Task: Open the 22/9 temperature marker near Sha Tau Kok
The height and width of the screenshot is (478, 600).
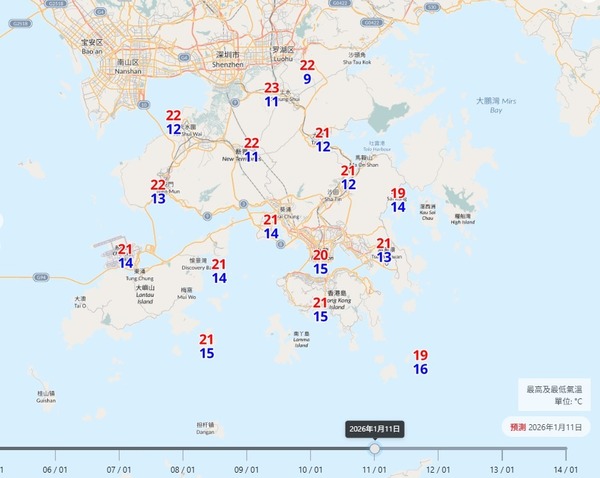Action: (x=307, y=72)
